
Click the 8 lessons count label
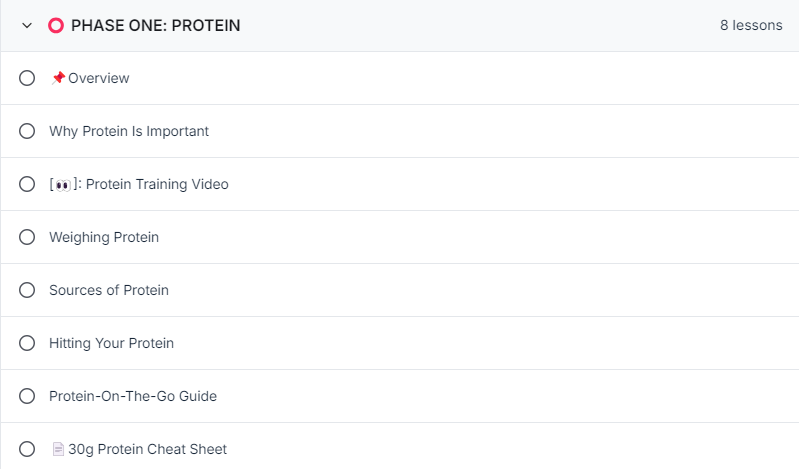tap(751, 25)
